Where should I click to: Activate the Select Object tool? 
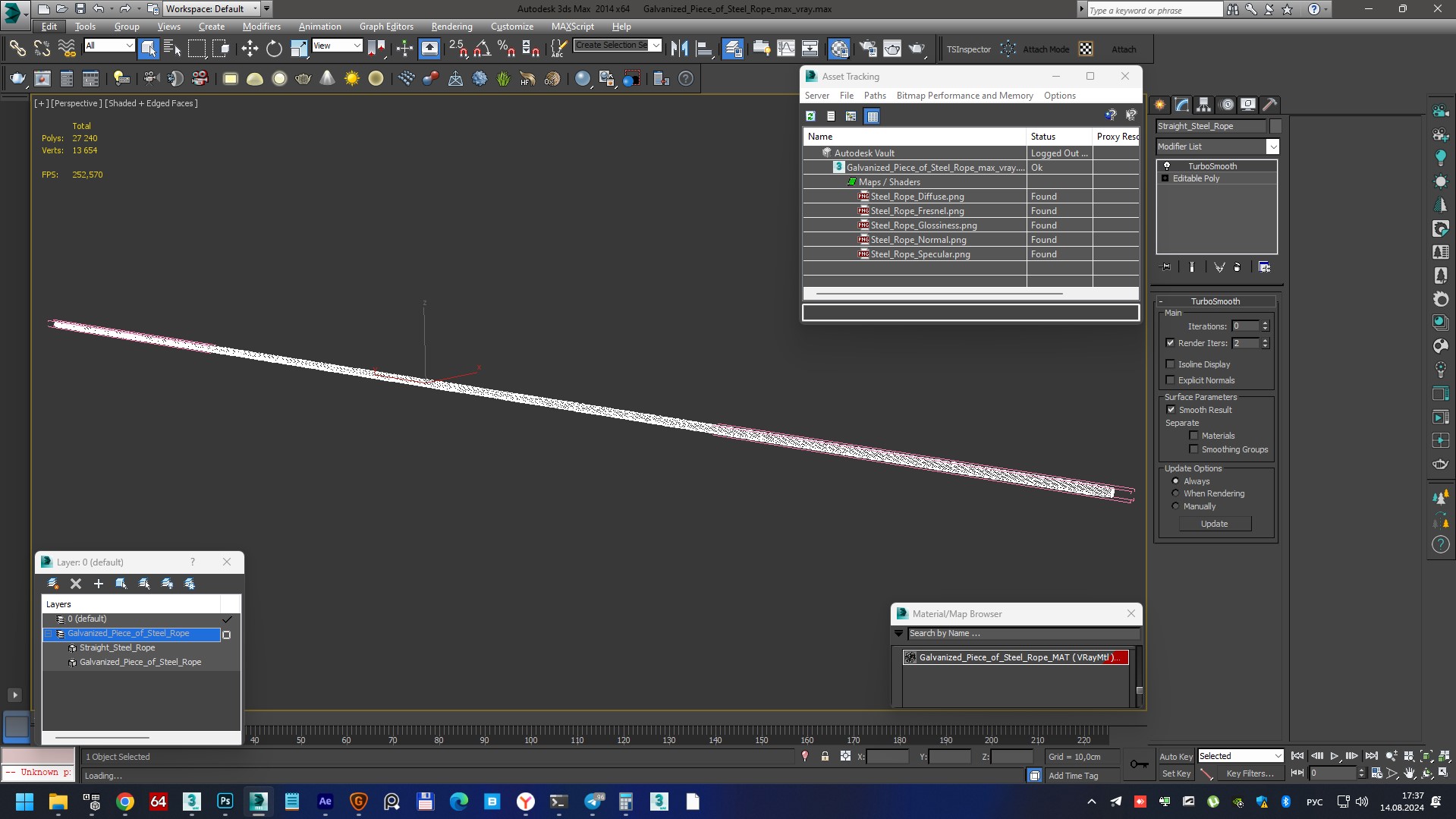click(x=149, y=49)
